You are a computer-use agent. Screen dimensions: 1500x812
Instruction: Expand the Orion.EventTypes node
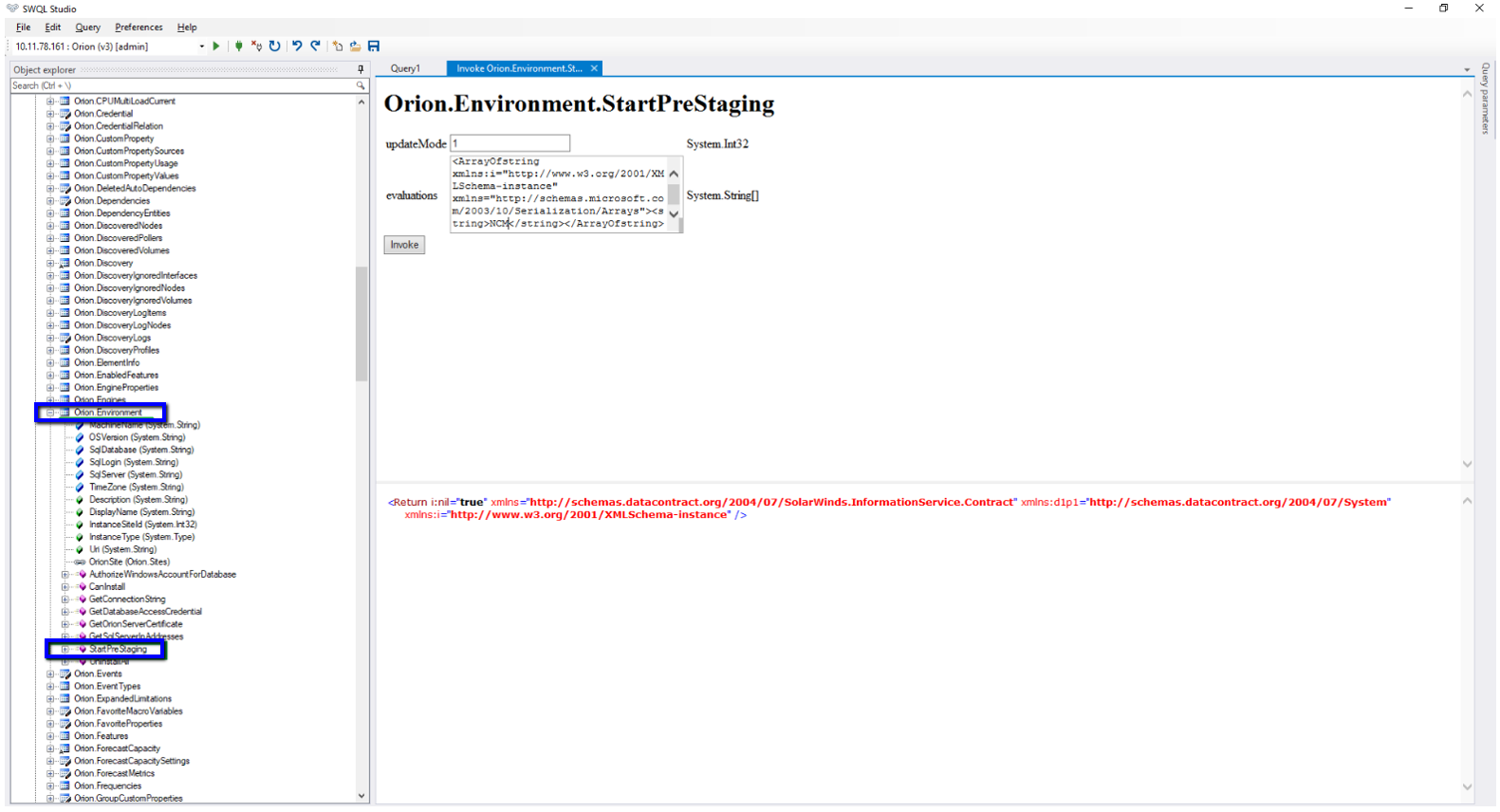click(50, 687)
